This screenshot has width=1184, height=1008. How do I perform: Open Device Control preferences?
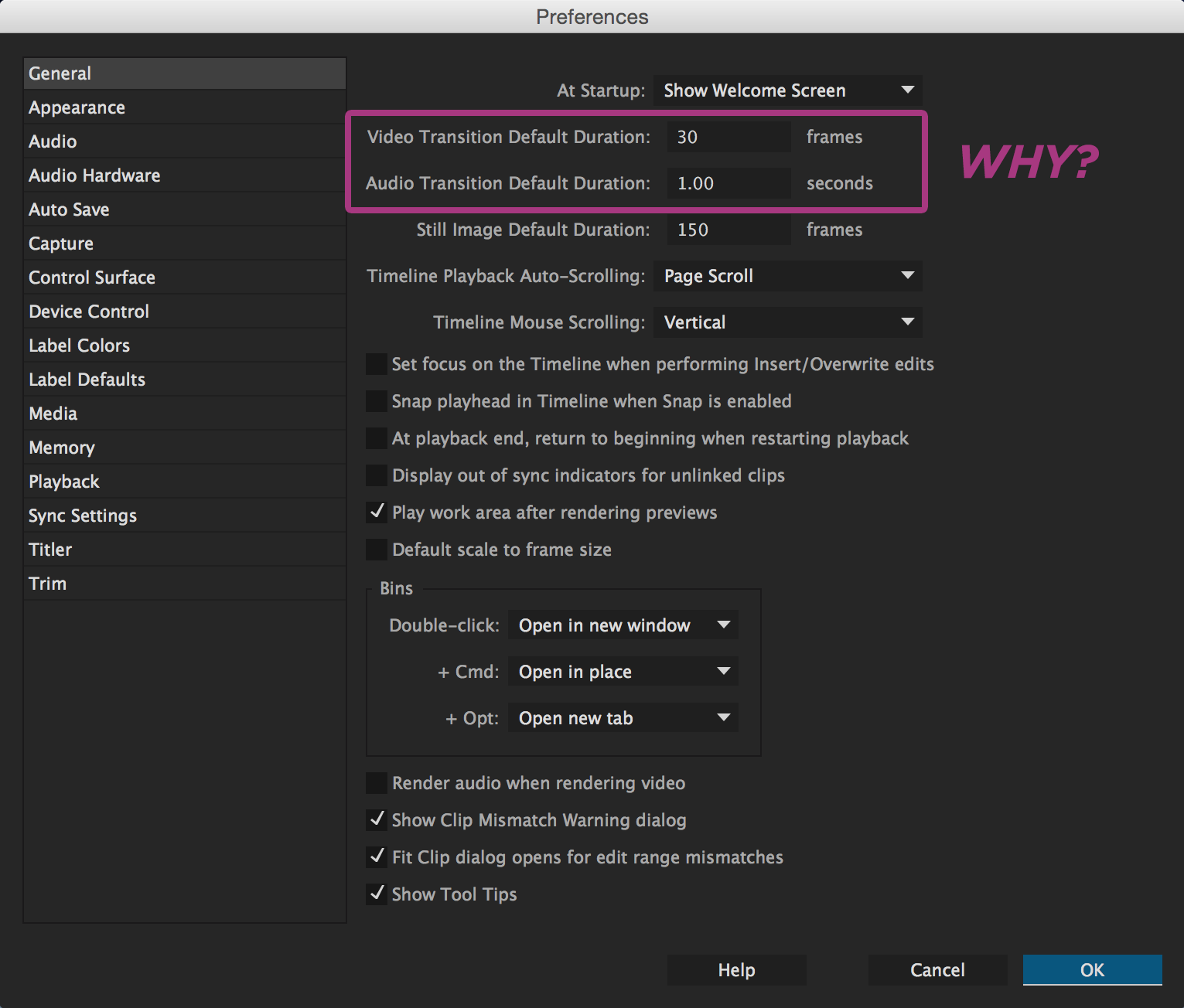pos(185,312)
